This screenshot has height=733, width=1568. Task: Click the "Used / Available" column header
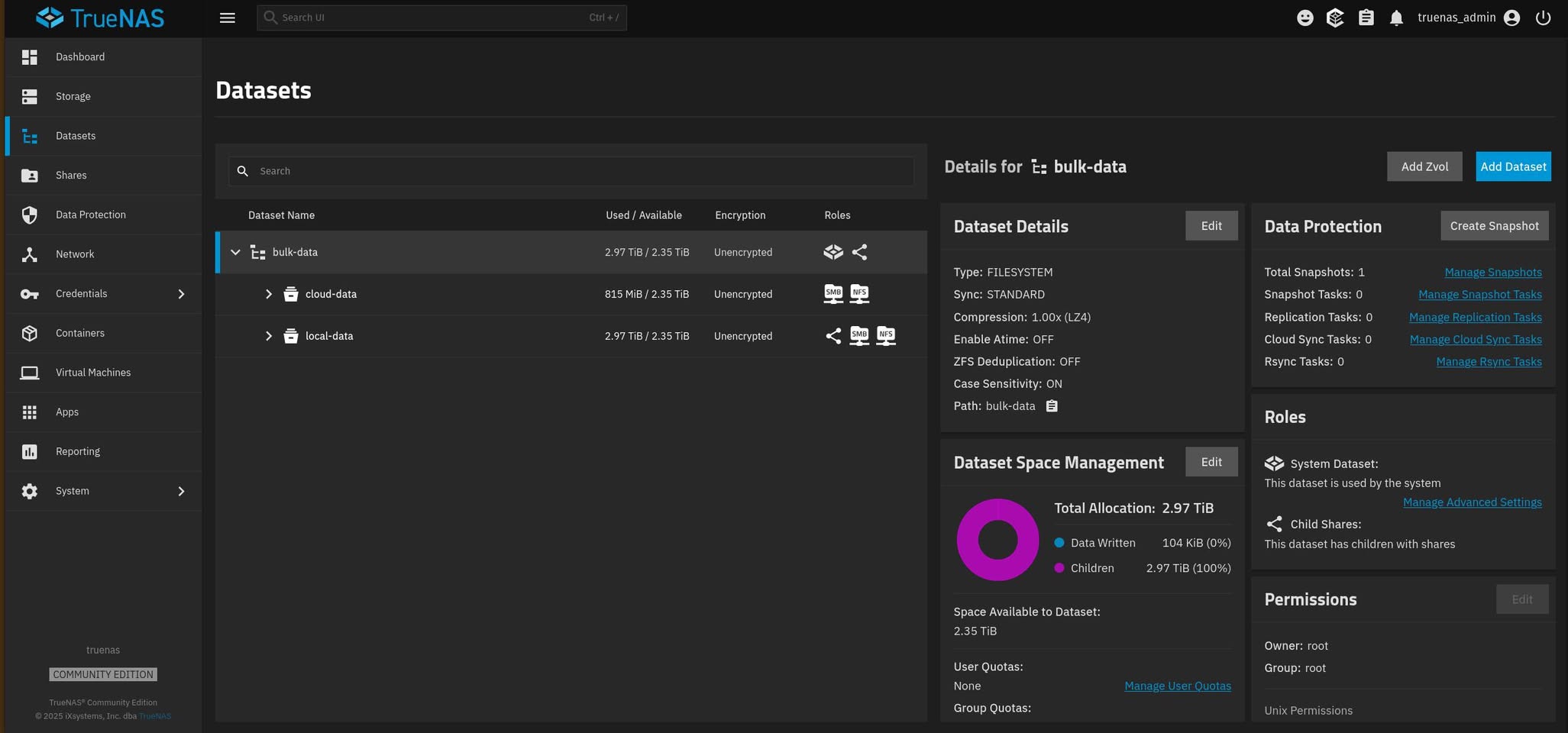click(644, 215)
